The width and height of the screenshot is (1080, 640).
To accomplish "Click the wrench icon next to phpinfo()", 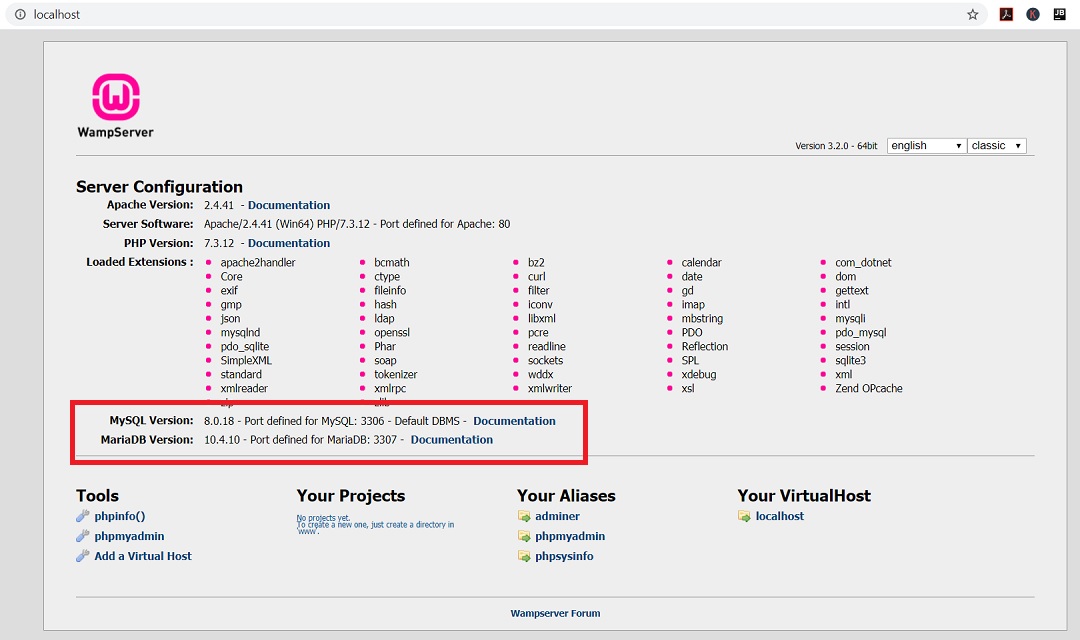I will 83,516.
